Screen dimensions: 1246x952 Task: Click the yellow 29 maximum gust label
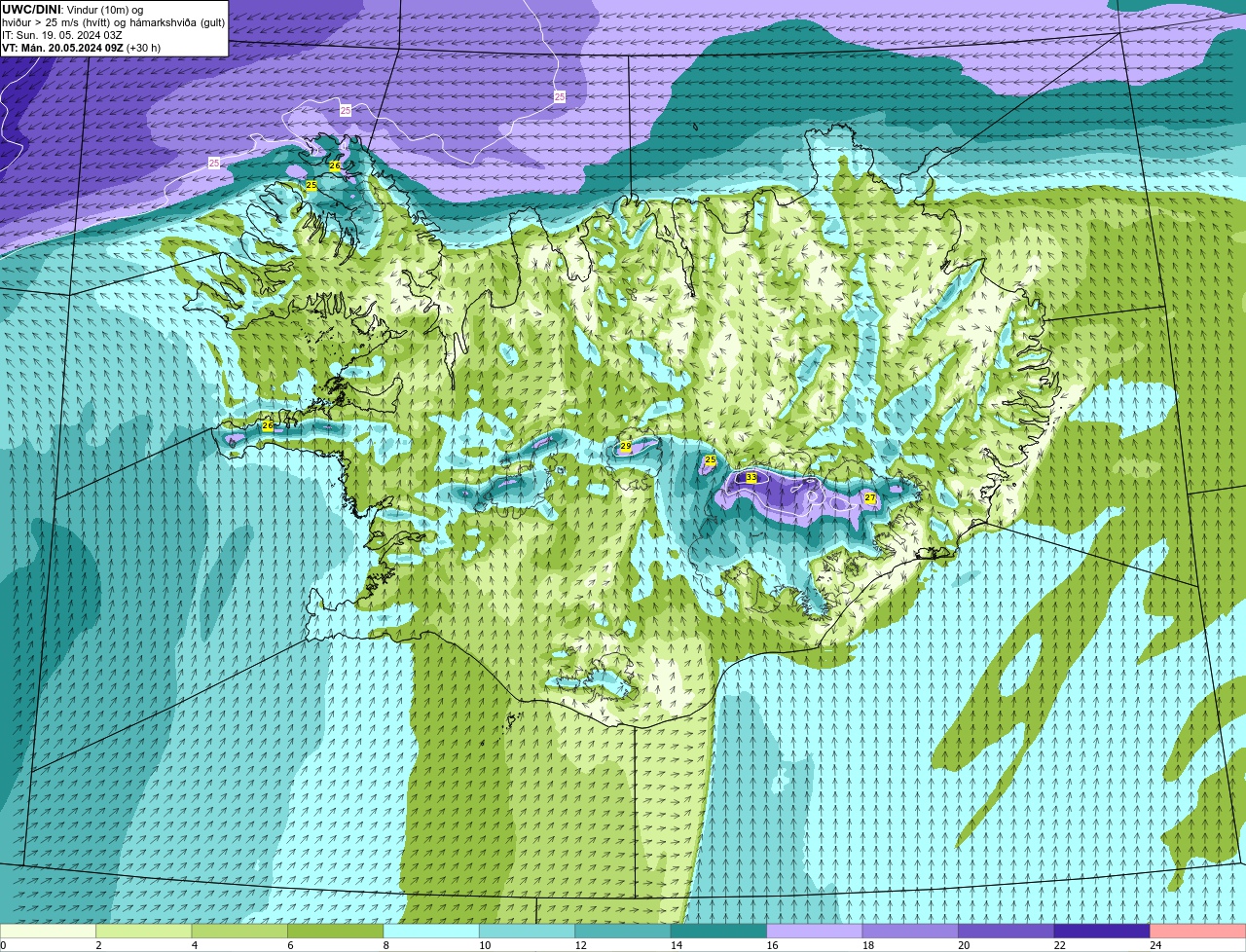626,446
